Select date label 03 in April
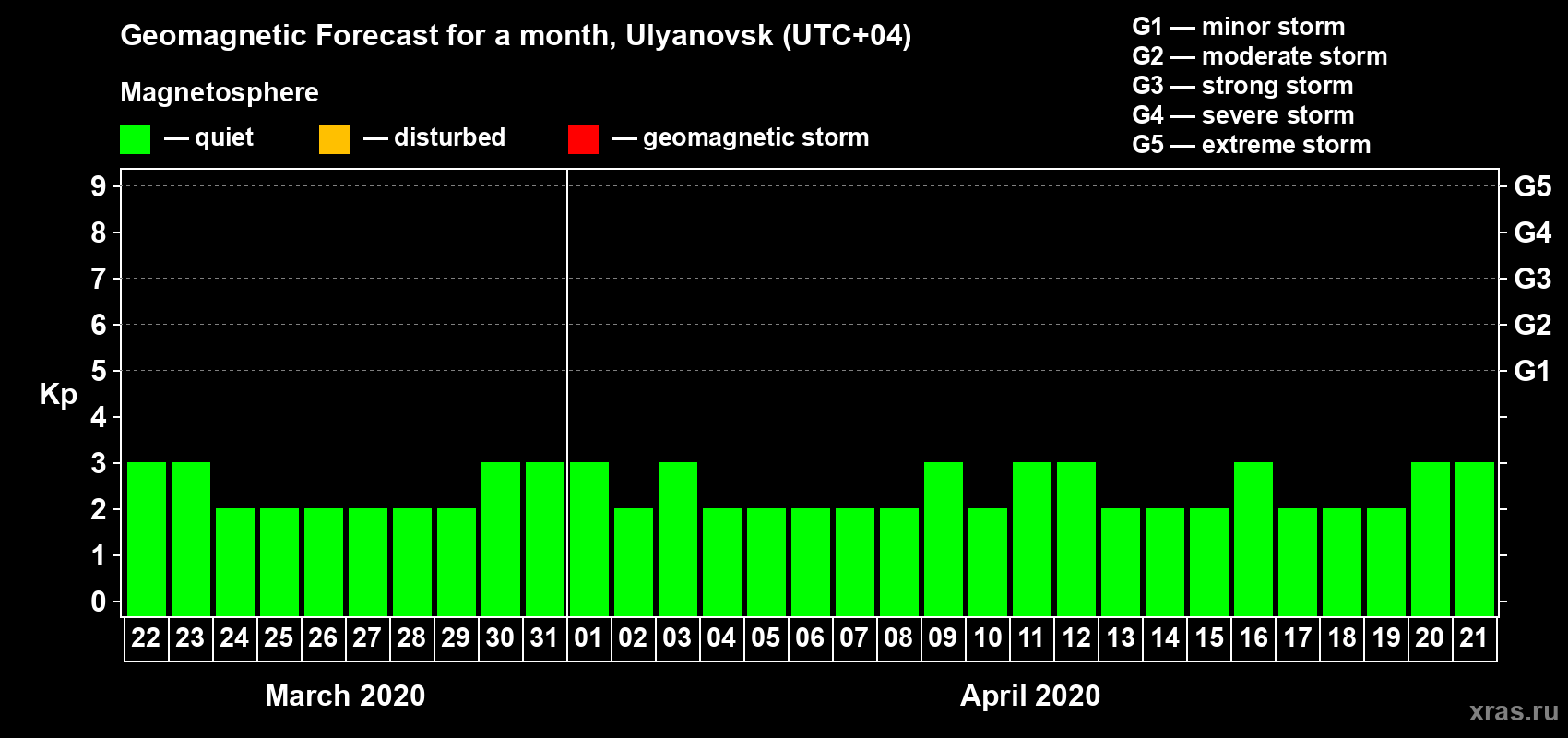The image size is (1568, 738). coord(677,637)
